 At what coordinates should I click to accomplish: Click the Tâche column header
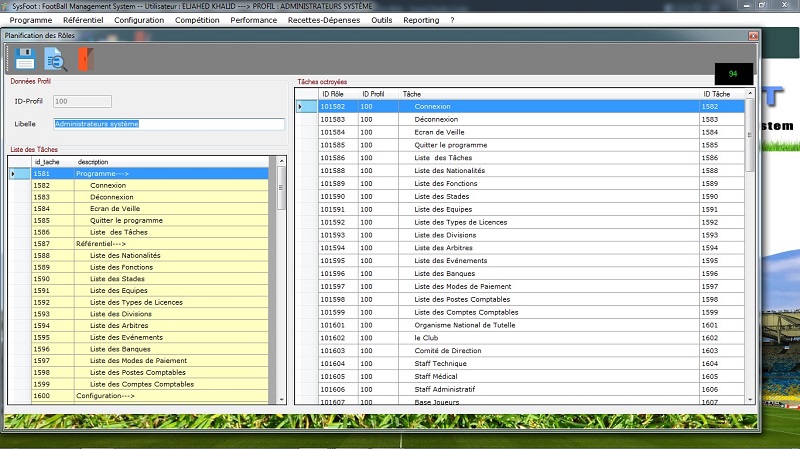(x=548, y=94)
